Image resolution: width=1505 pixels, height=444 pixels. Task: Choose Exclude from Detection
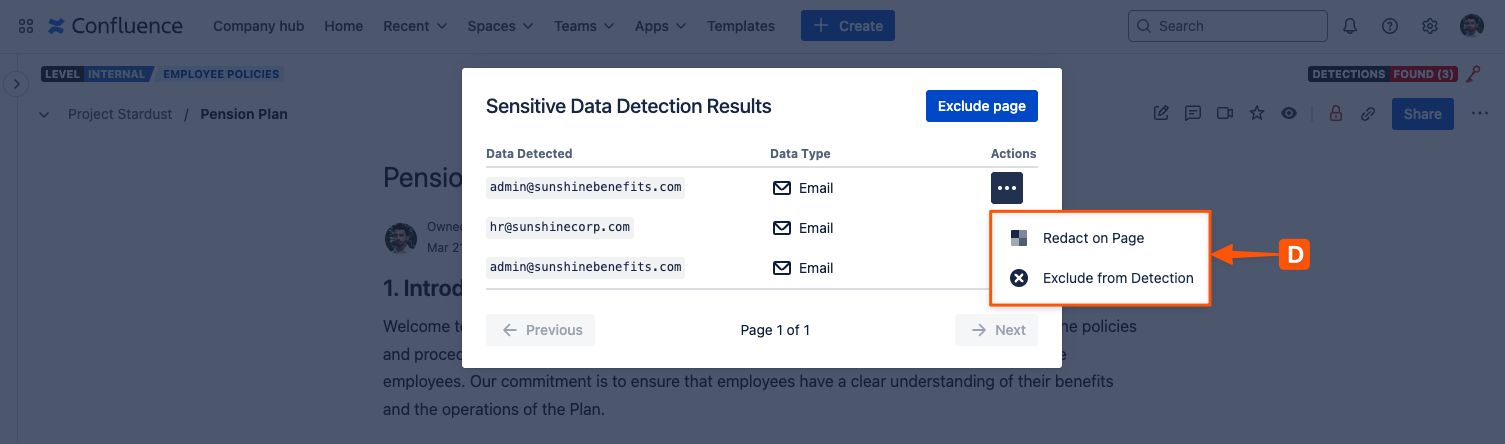click(1117, 278)
